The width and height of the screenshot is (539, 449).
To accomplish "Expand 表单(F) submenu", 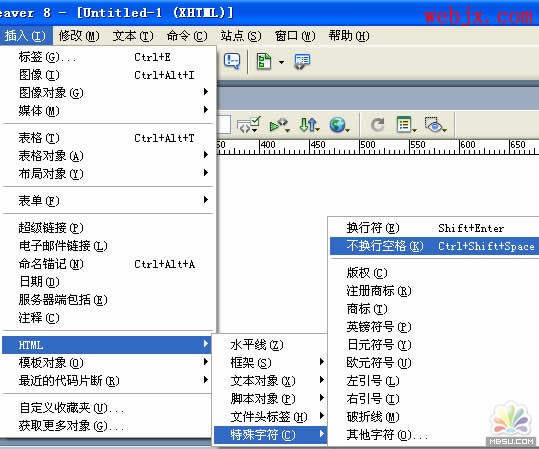I will 108,200.
